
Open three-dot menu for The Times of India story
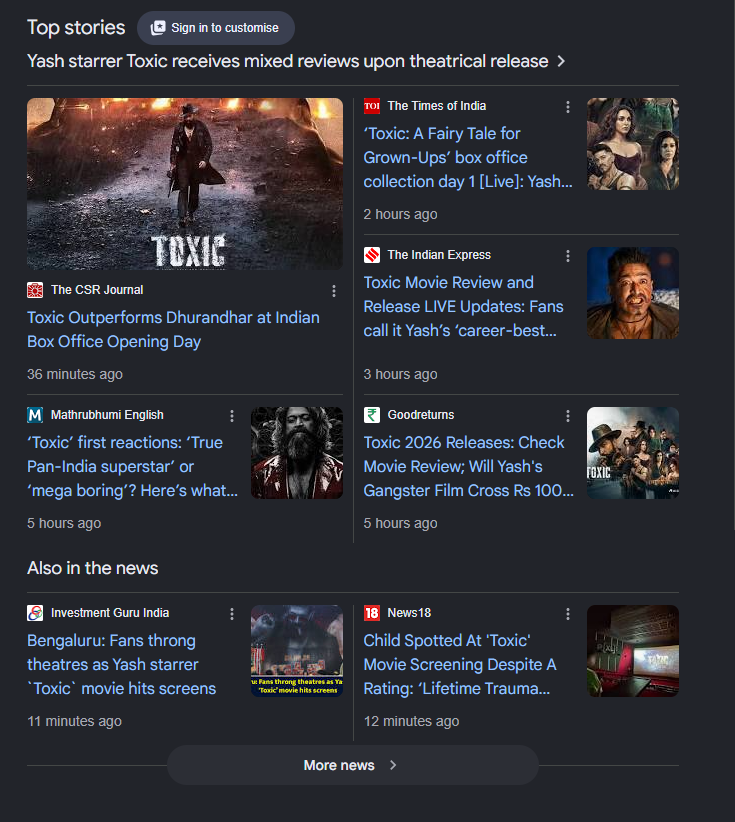[x=568, y=107]
